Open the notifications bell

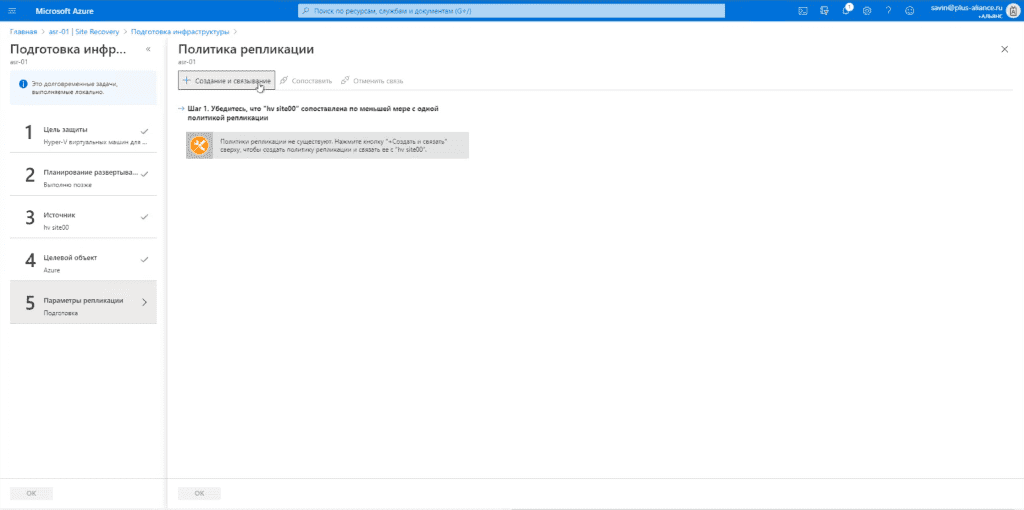[846, 10]
